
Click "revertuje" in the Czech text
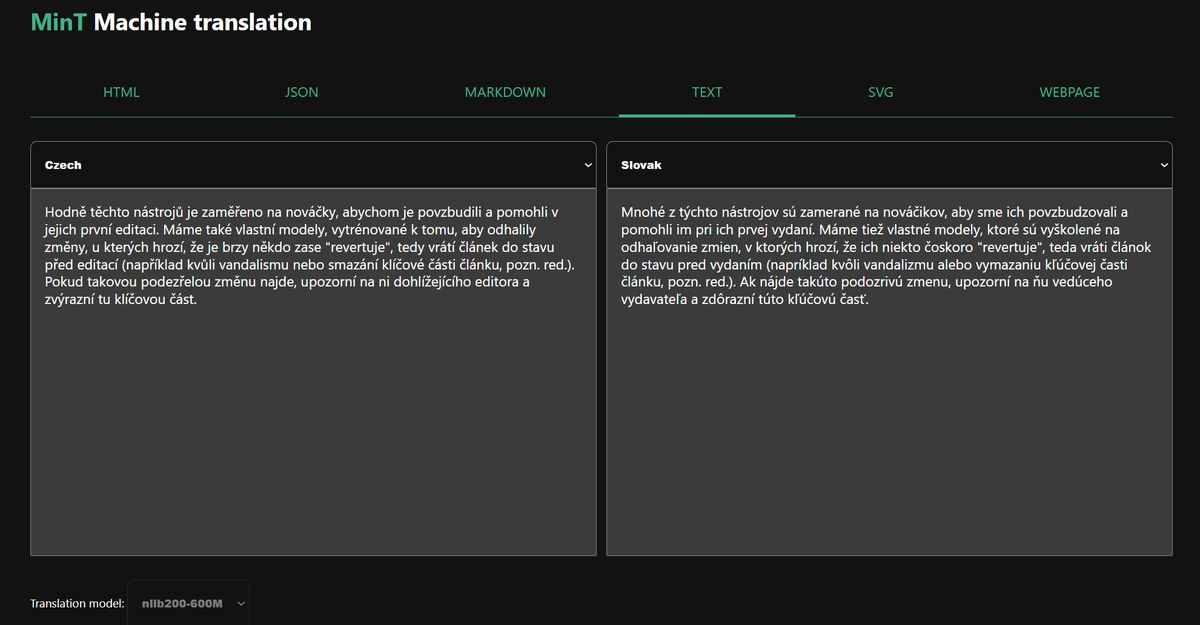pyautogui.click(x=357, y=247)
